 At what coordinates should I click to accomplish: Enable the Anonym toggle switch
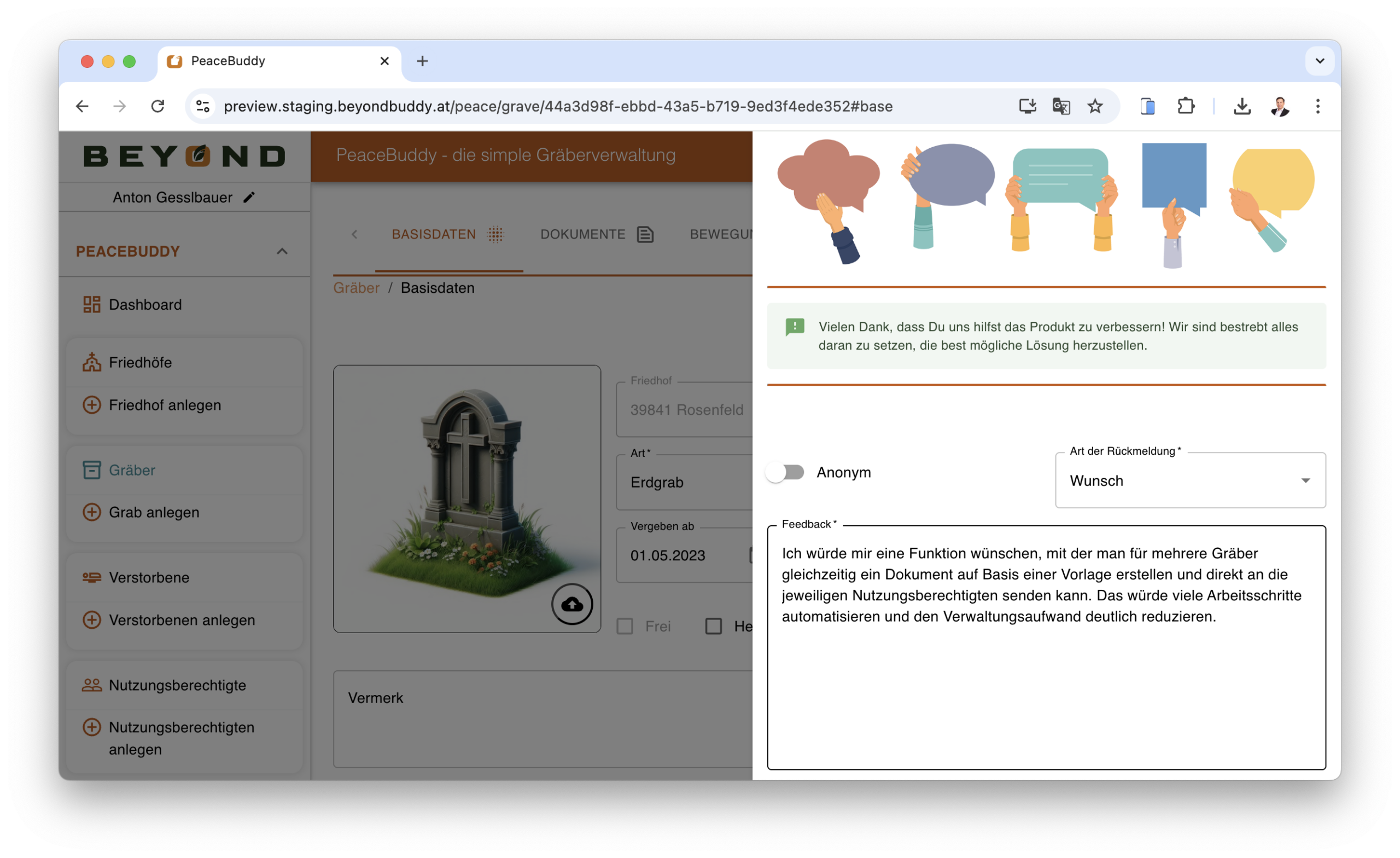pyautogui.click(x=785, y=472)
